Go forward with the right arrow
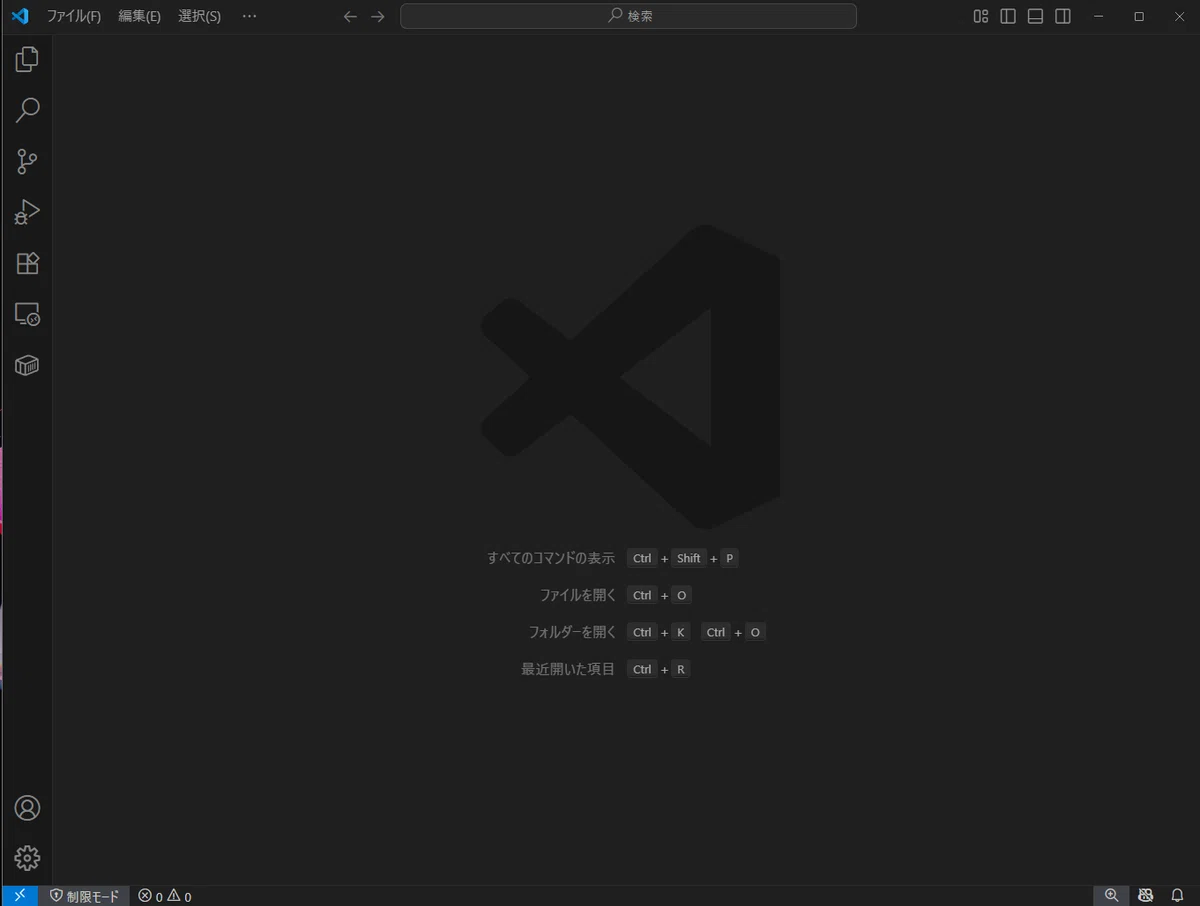 click(x=377, y=16)
